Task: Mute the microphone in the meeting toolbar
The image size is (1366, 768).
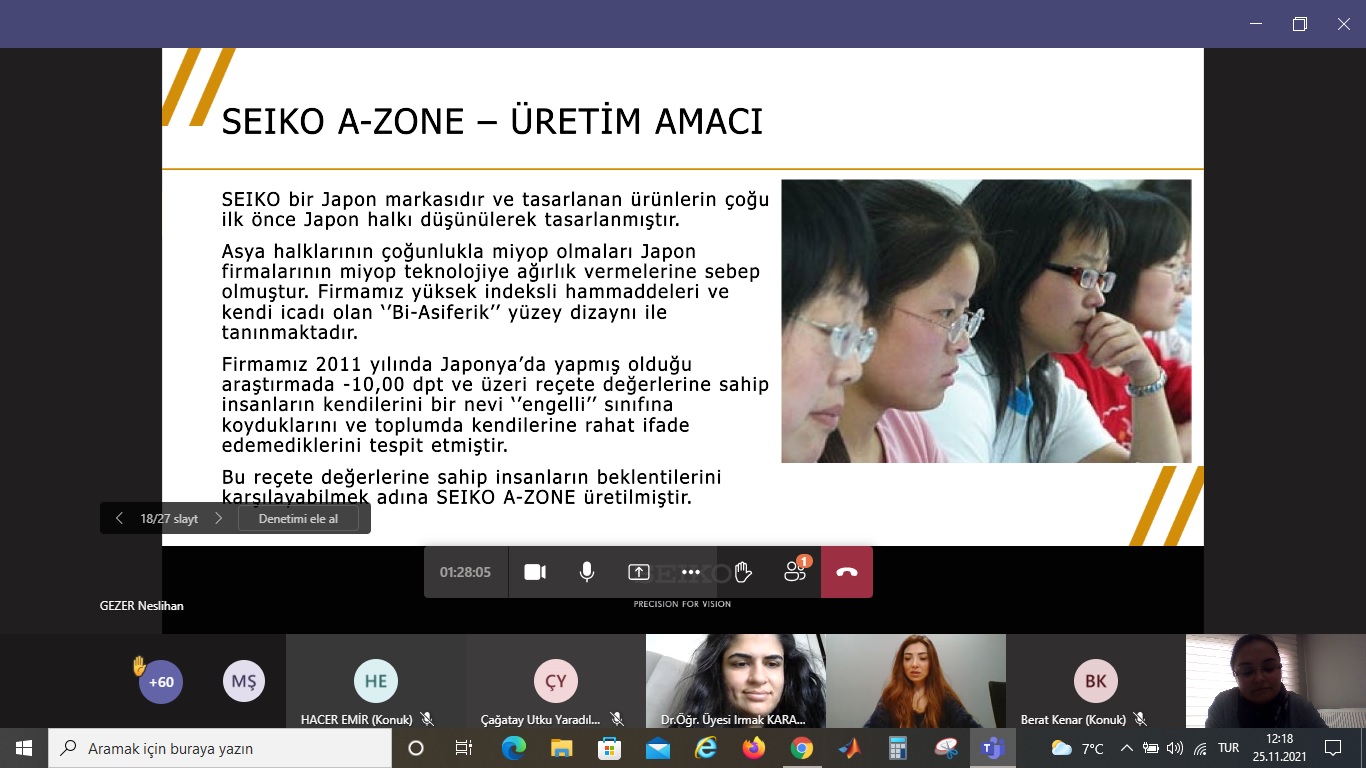Action: click(x=587, y=572)
